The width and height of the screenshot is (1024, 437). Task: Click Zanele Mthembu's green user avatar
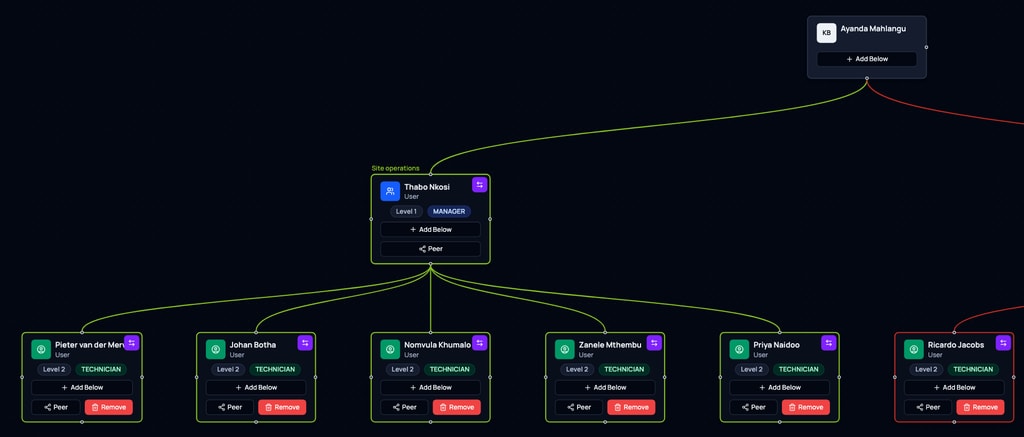tap(565, 349)
